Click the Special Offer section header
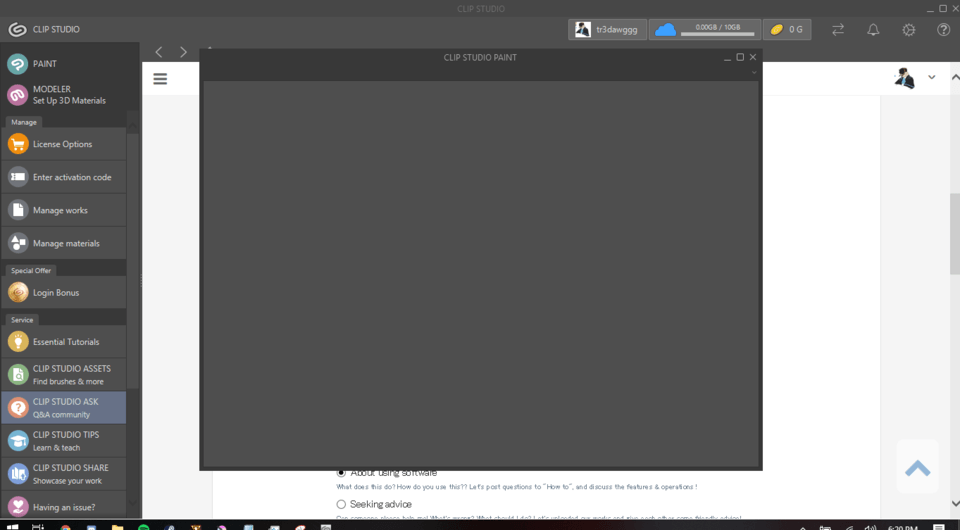This screenshot has width=960, height=530. pos(31,271)
